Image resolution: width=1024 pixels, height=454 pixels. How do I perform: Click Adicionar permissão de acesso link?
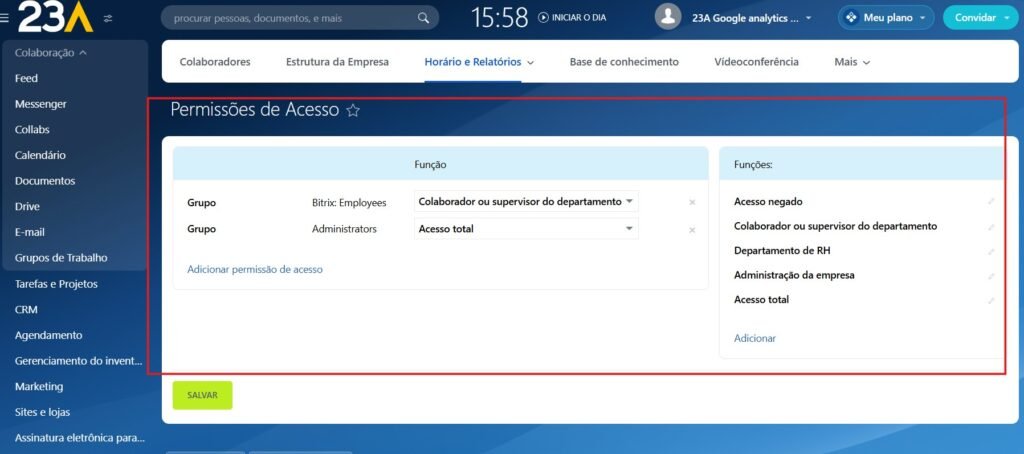[x=255, y=269]
